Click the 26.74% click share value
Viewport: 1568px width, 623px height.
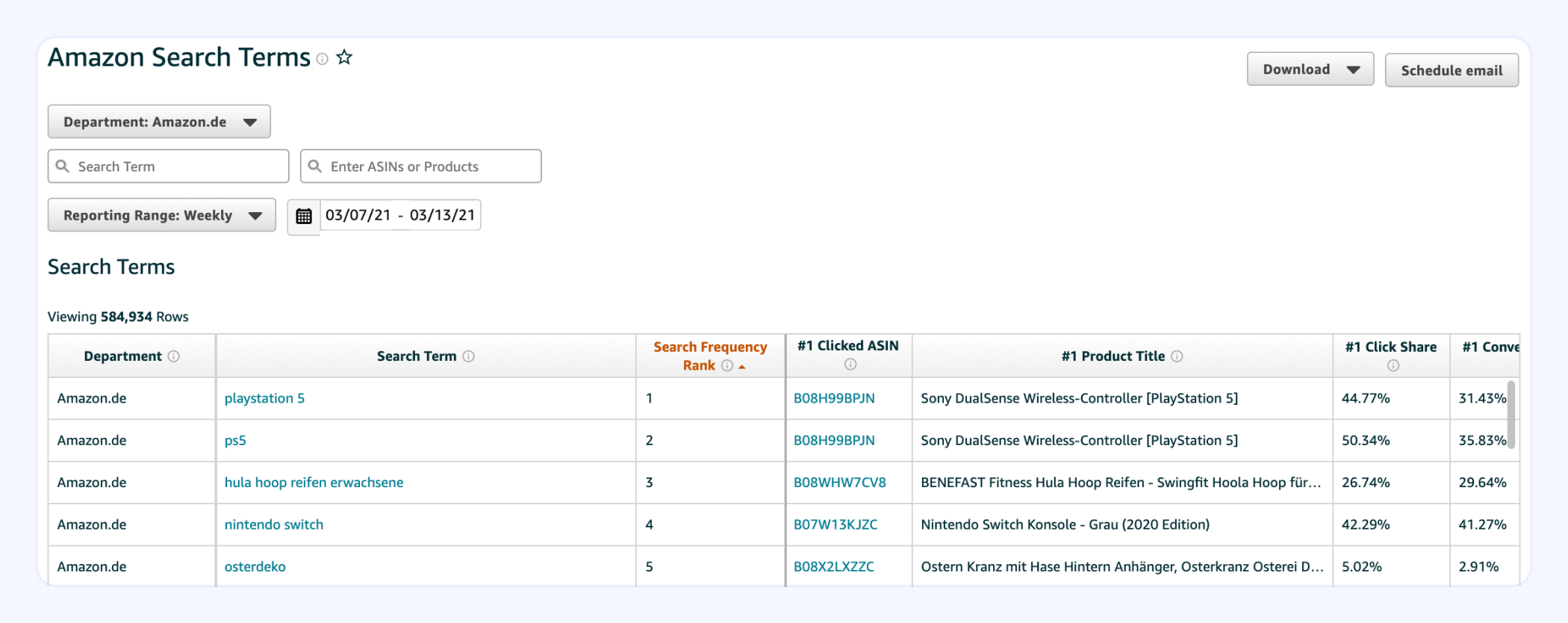(1366, 483)
